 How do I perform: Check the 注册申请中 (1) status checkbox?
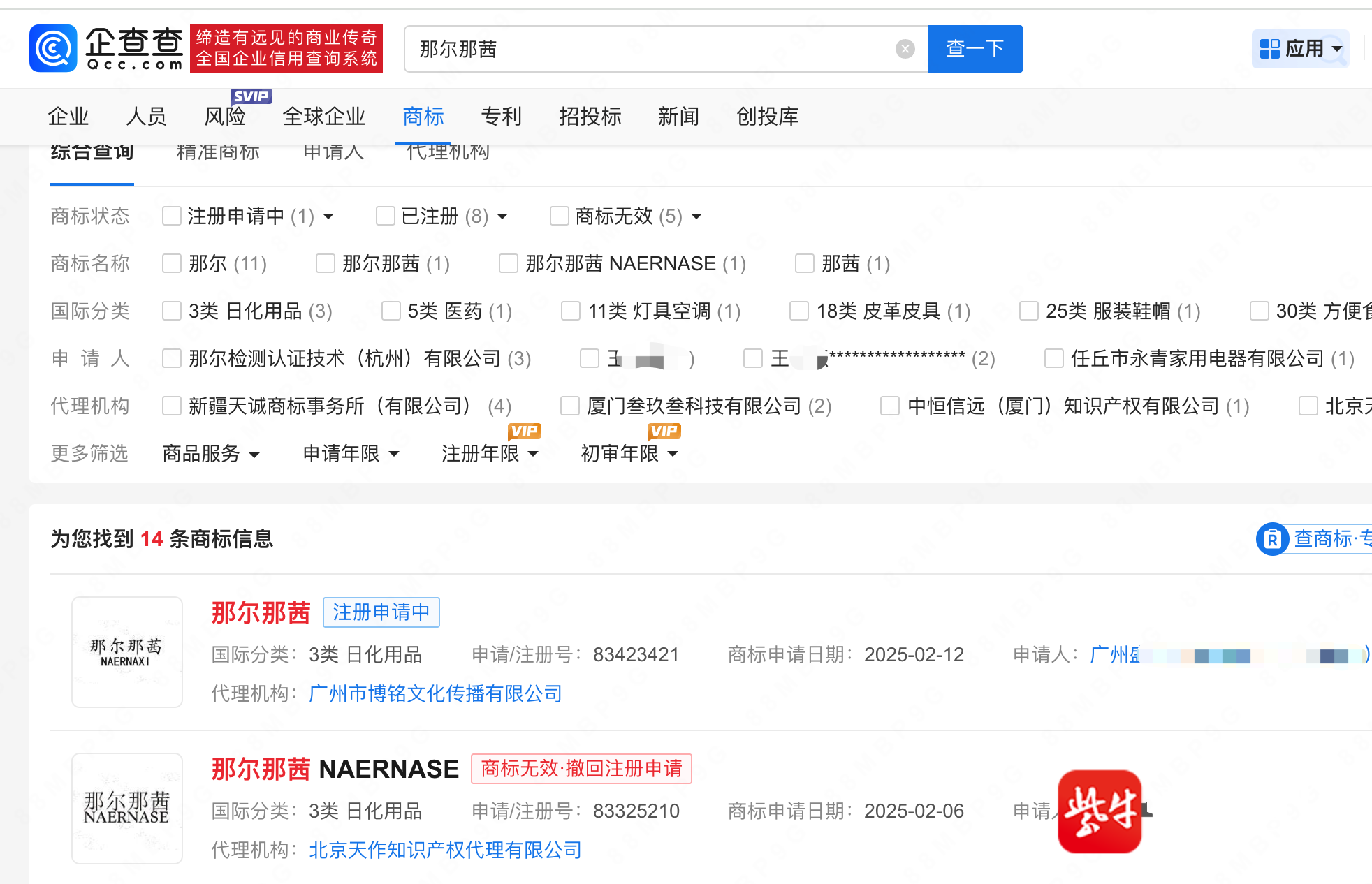pyautogui.click(x=172, y=216)
